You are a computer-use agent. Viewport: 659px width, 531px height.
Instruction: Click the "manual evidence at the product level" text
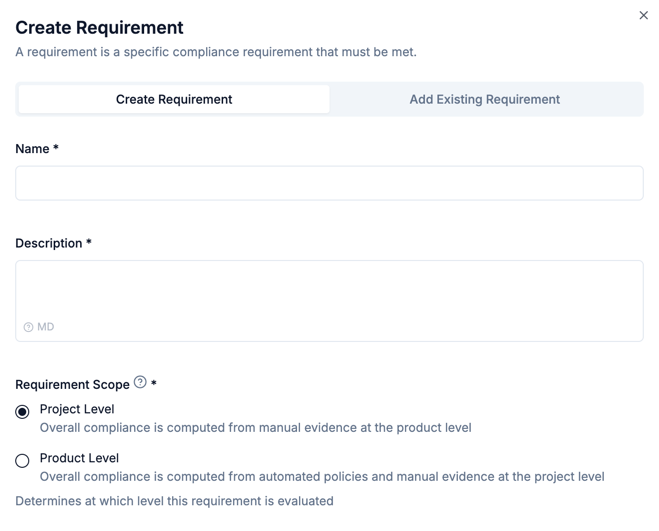365,428
